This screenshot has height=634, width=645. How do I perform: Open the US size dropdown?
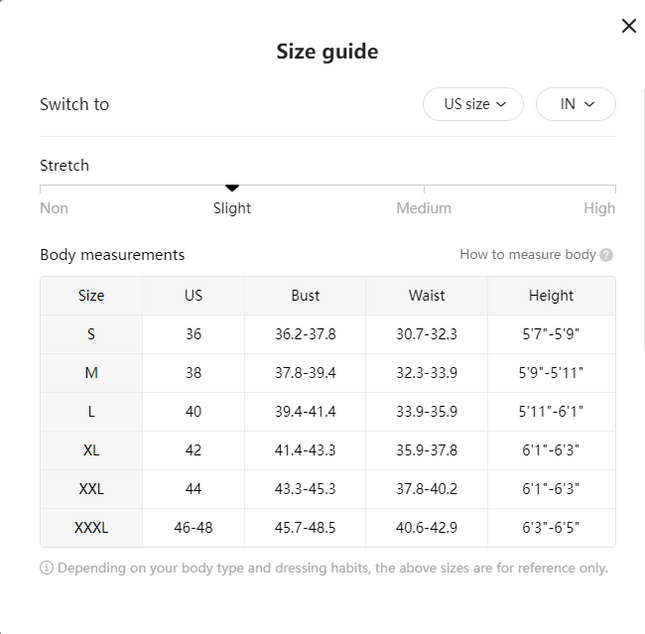coord(473,104)
